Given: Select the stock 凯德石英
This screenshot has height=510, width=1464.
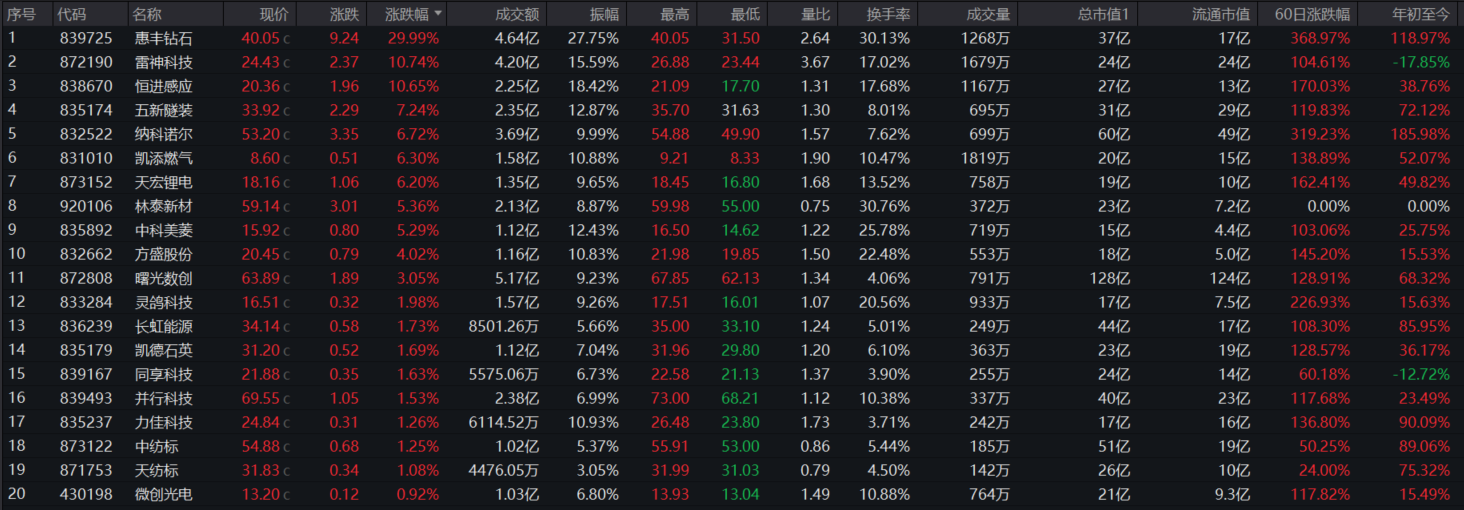Looking at the screenshot, I should pyautogui.click(x=164, y=350).
